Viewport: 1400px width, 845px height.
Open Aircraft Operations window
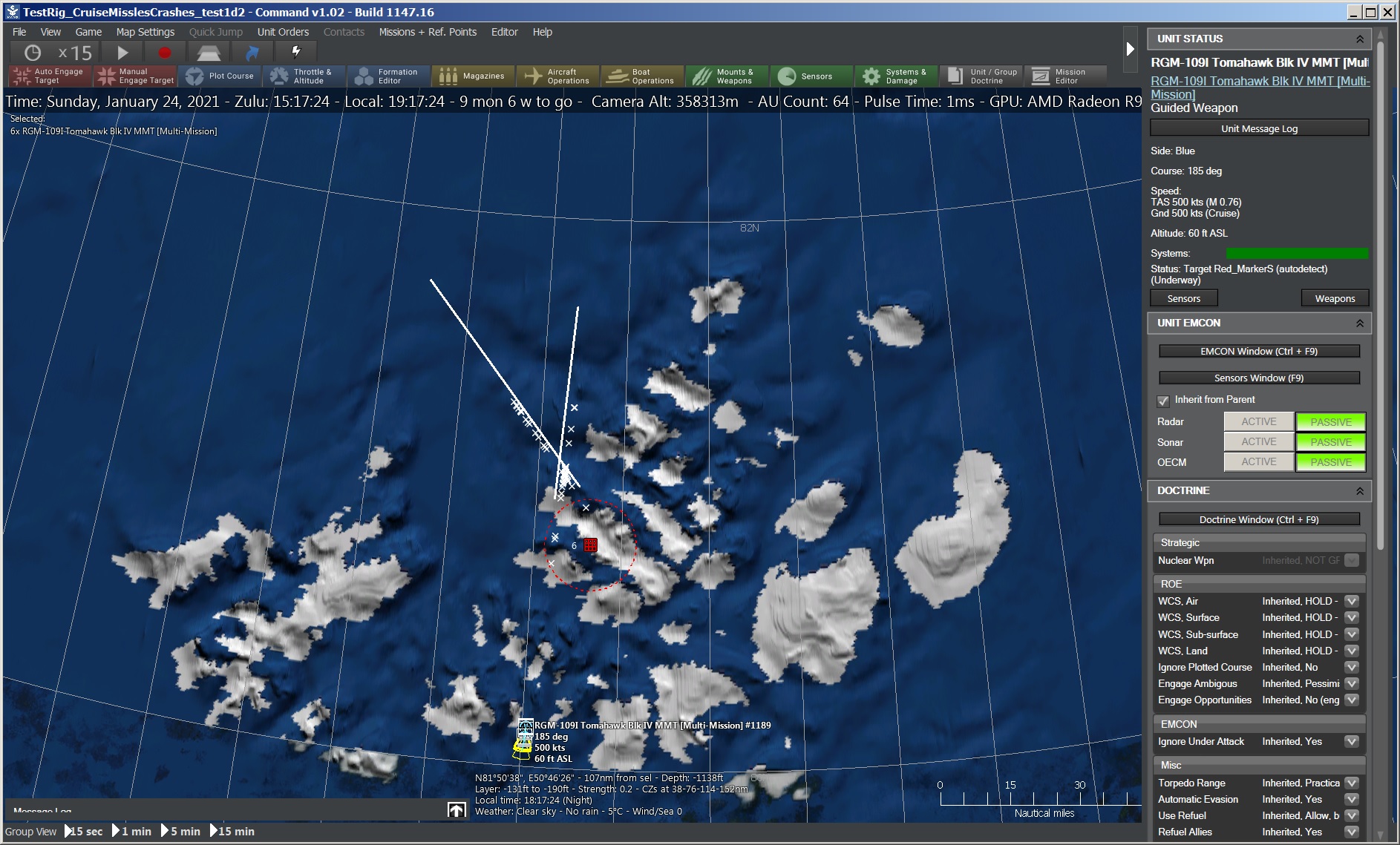click(557, 76)
